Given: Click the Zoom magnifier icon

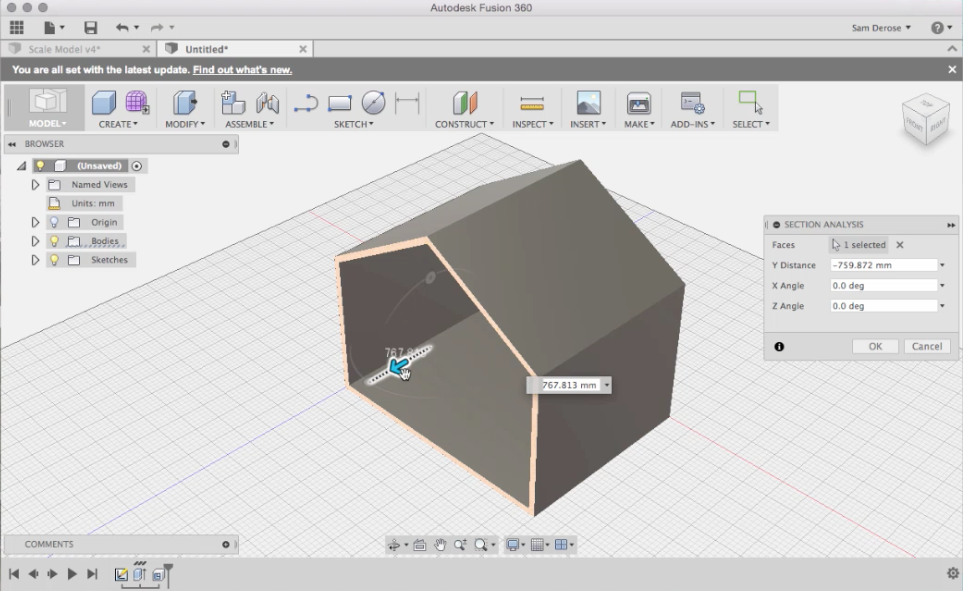Looking at the screenshot, I should click(460, 544).
